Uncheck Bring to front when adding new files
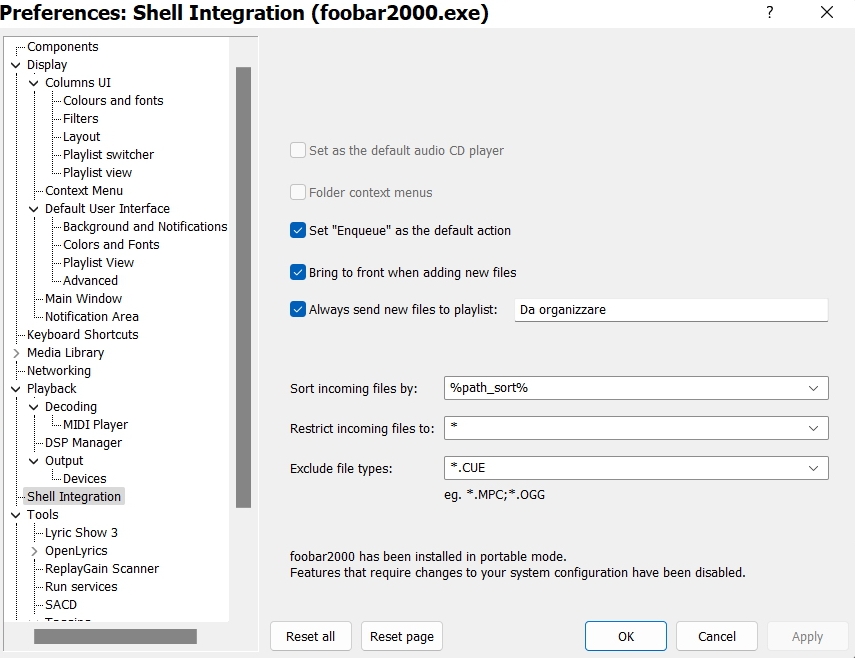Viewport: 855px width, 658px height. [298, 272]
